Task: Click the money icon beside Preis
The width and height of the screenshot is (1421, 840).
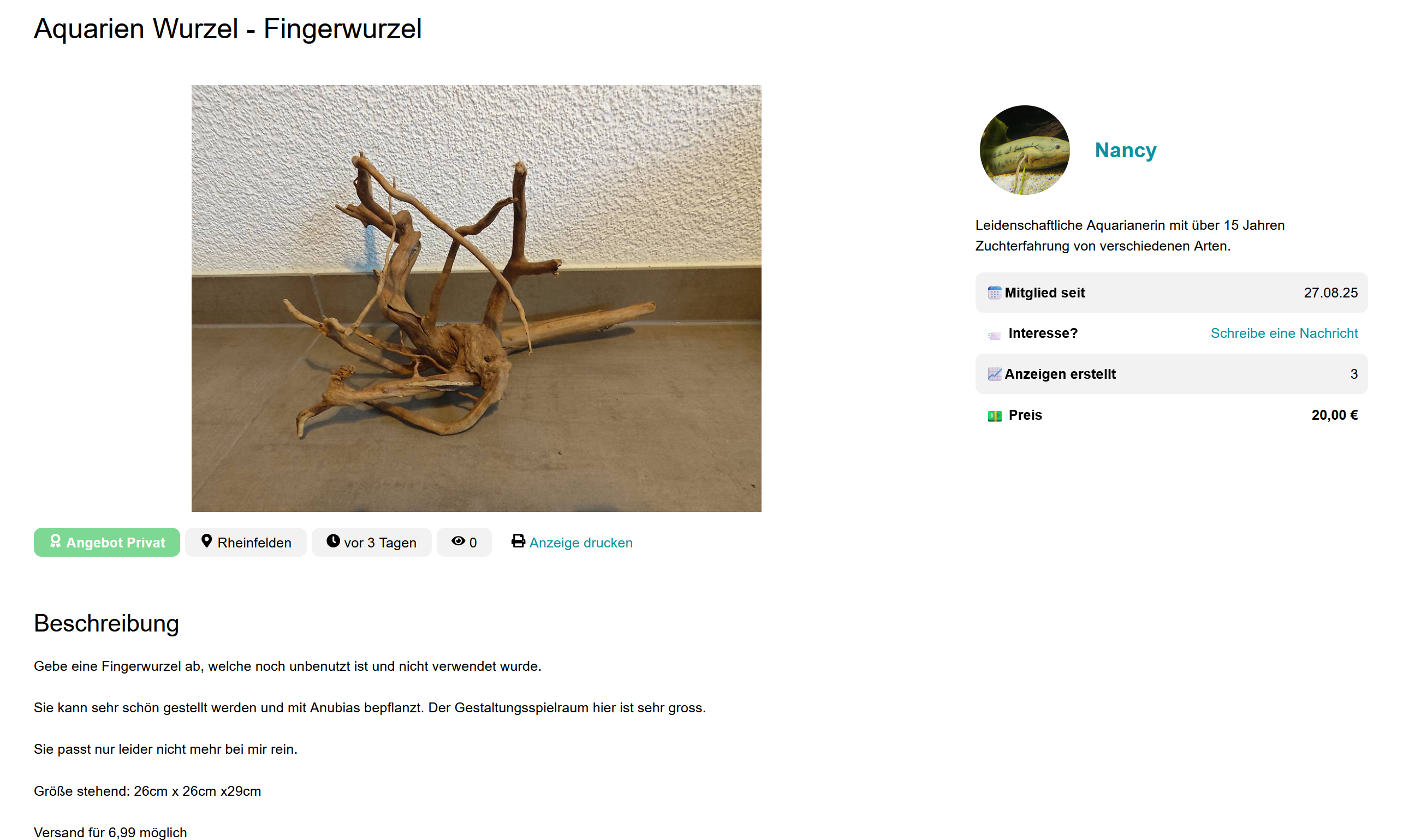Action: 995,416
